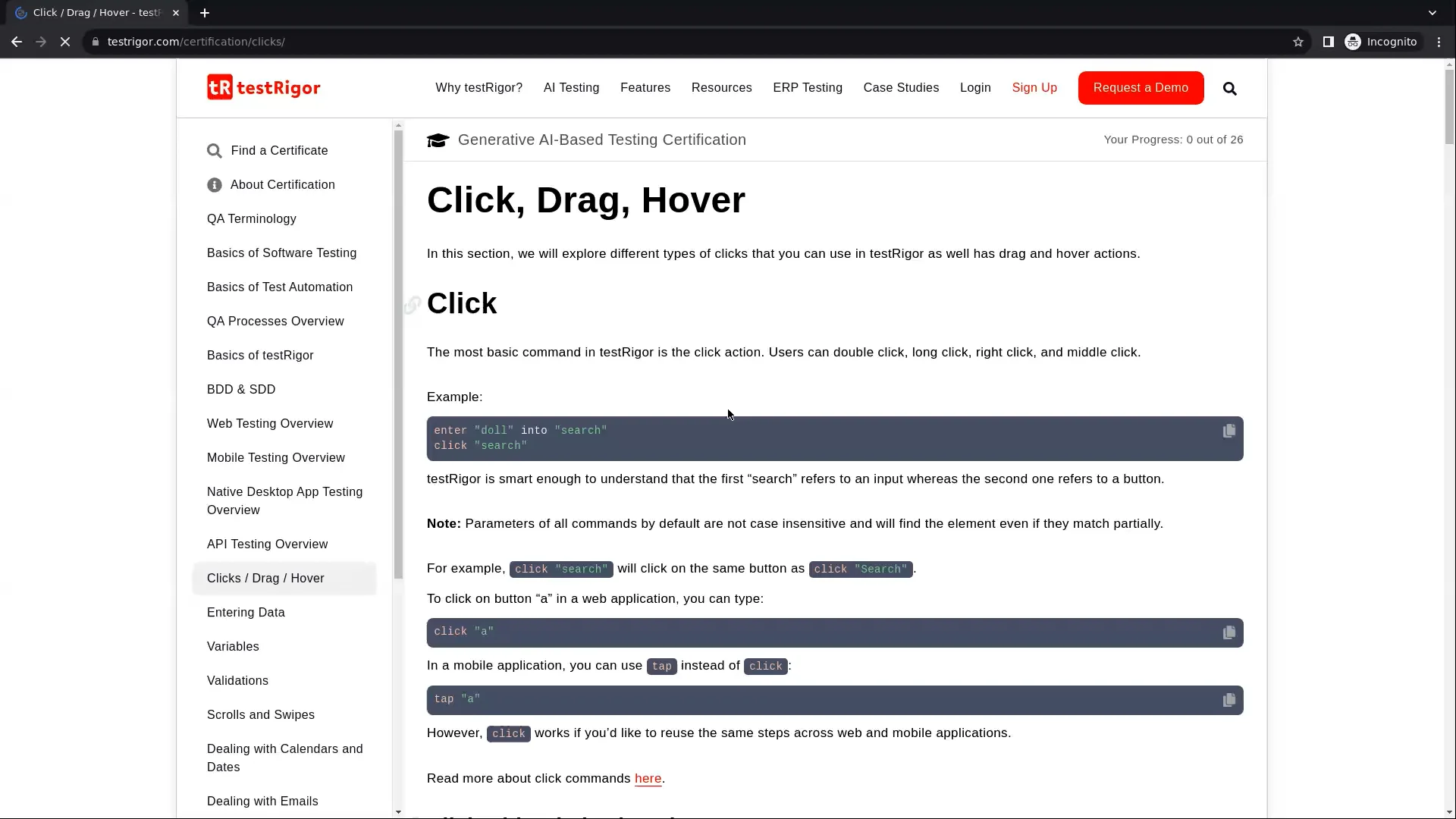Click the Incognito profile icon
1456x819 pixels.
coord(1353,42)
